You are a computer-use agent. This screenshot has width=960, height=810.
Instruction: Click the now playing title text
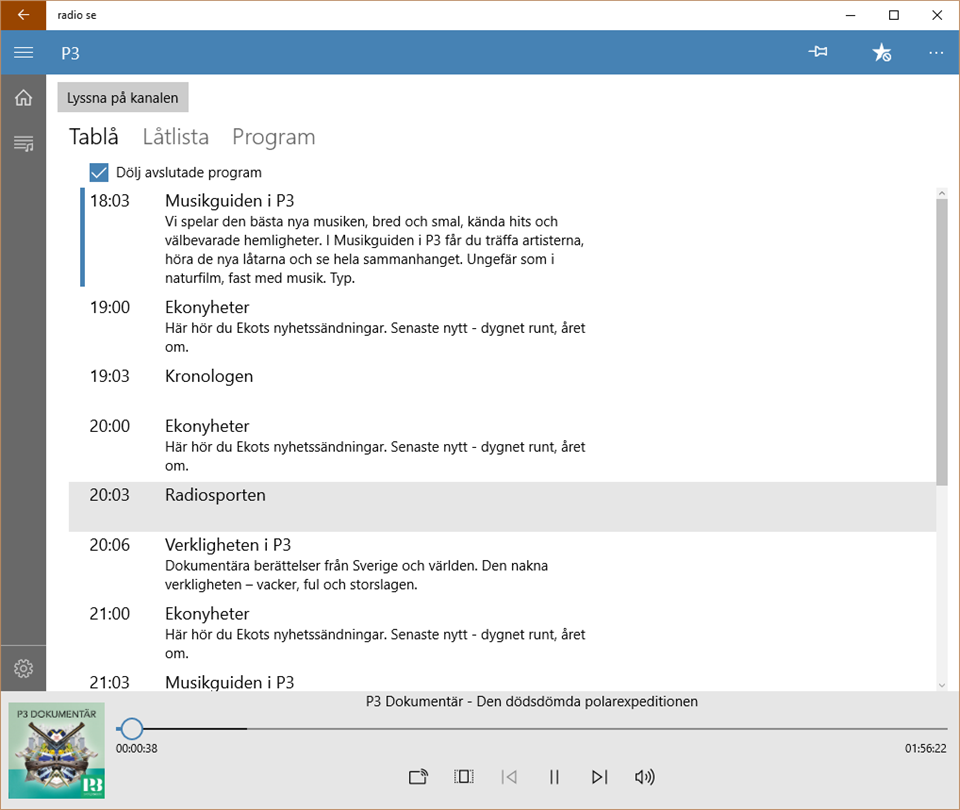tap(531, 702)
